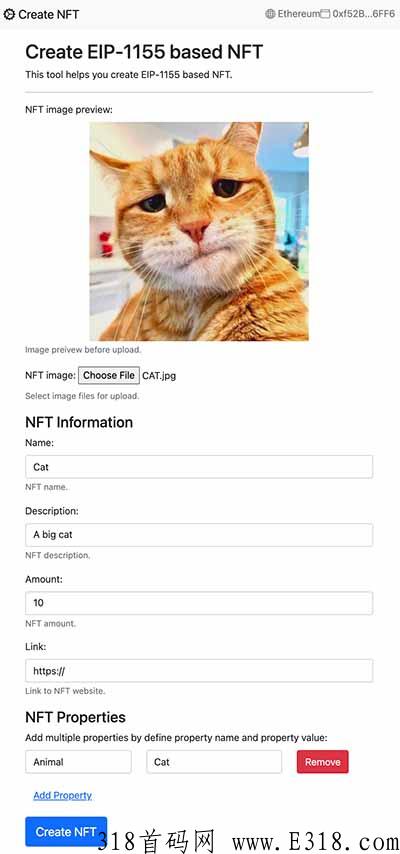Image resolution: width=400 pixels, height=854 pixels.
Task: Click the NFT image: label
Action: tap(50, 375)
